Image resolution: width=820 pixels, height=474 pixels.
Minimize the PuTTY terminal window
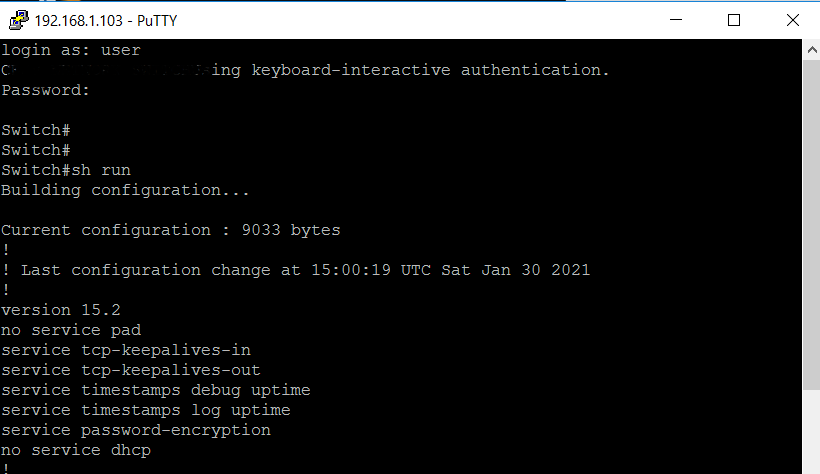(676, 20)
